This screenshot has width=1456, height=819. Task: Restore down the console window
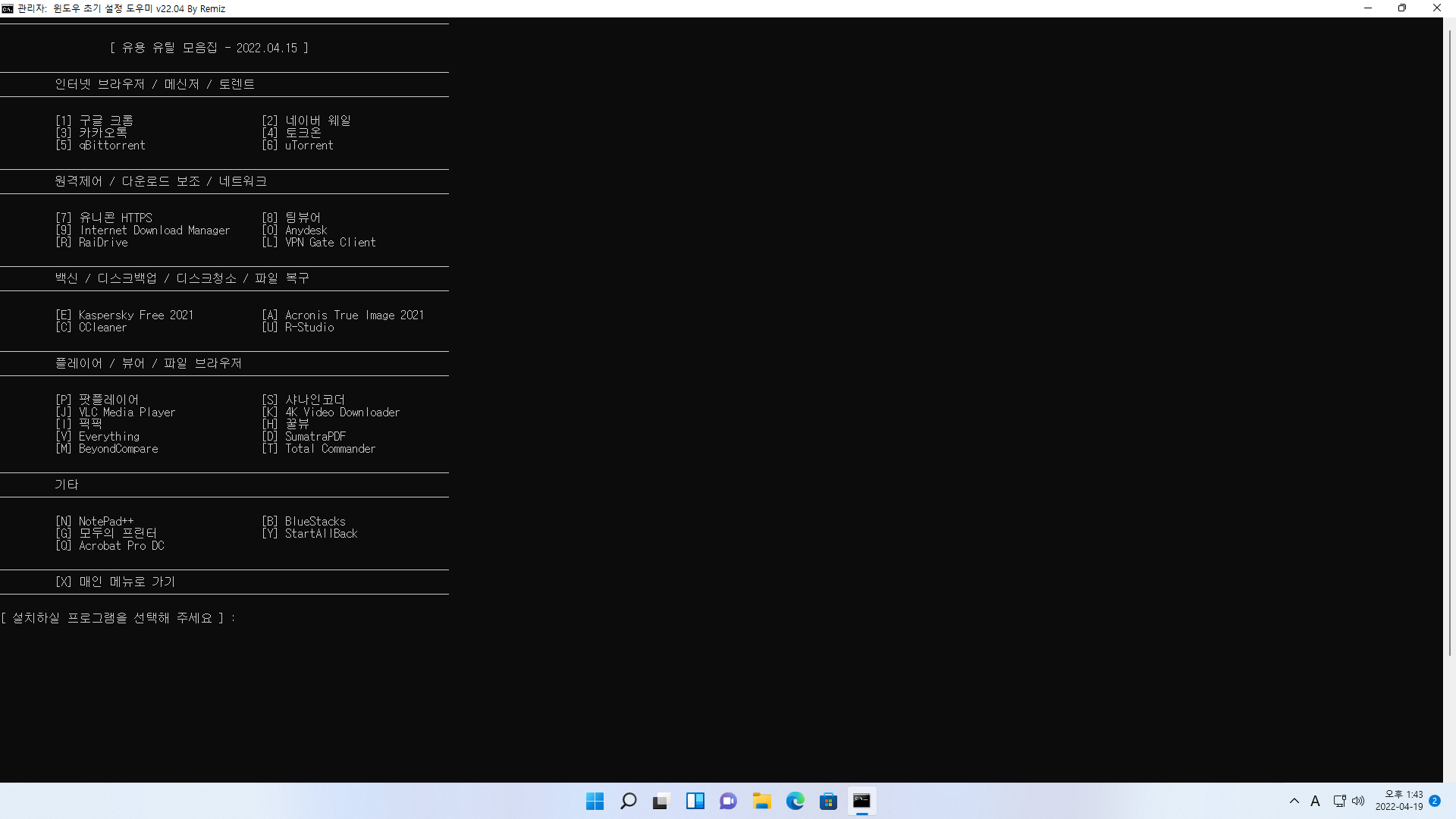[x=1402, y=8]
